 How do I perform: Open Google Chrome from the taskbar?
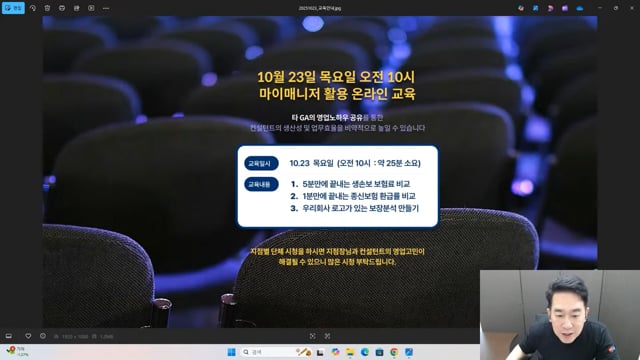394,352
